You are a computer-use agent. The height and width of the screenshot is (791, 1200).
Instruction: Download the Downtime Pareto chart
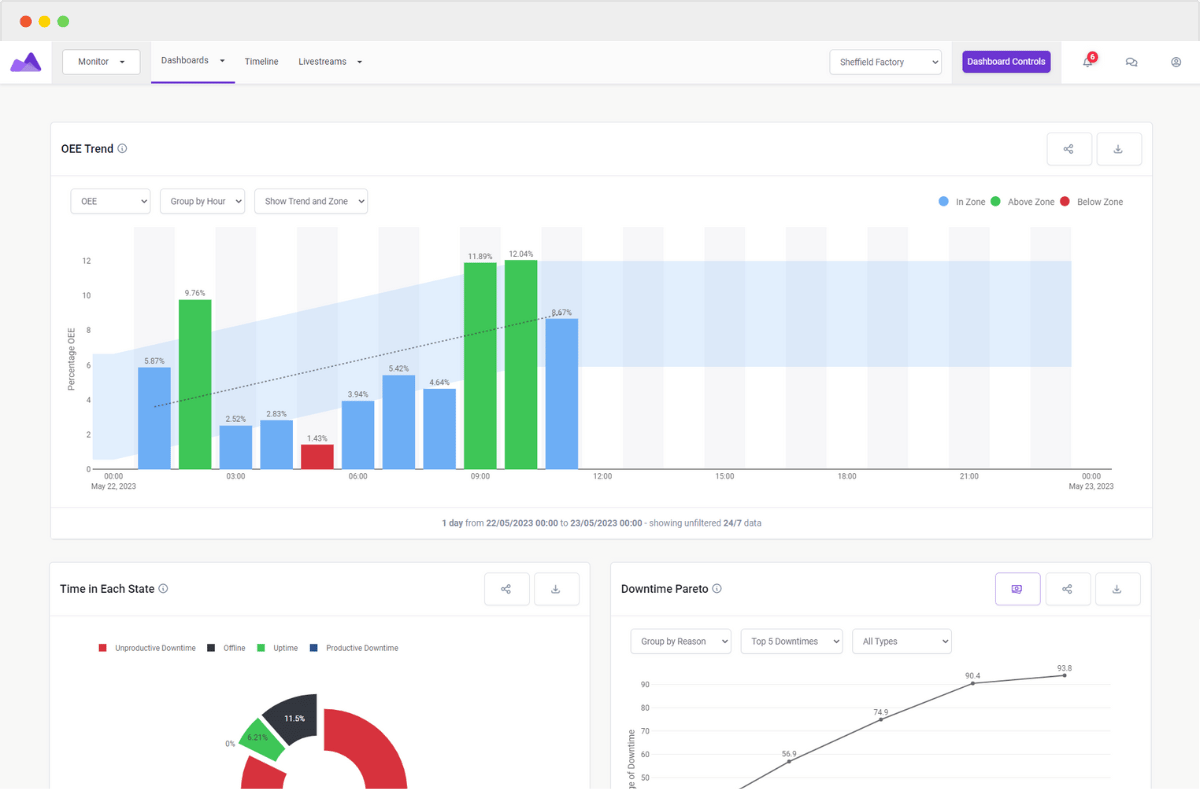(1118, 589)
